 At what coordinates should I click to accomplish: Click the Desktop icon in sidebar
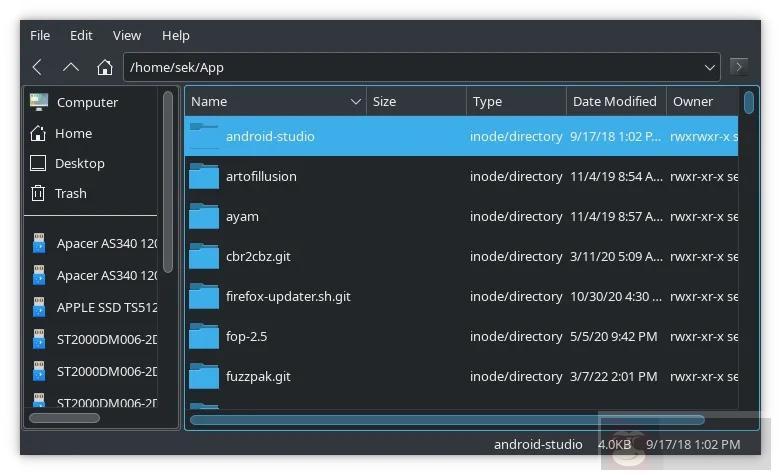pyautogui.click(x=38, y=163)
